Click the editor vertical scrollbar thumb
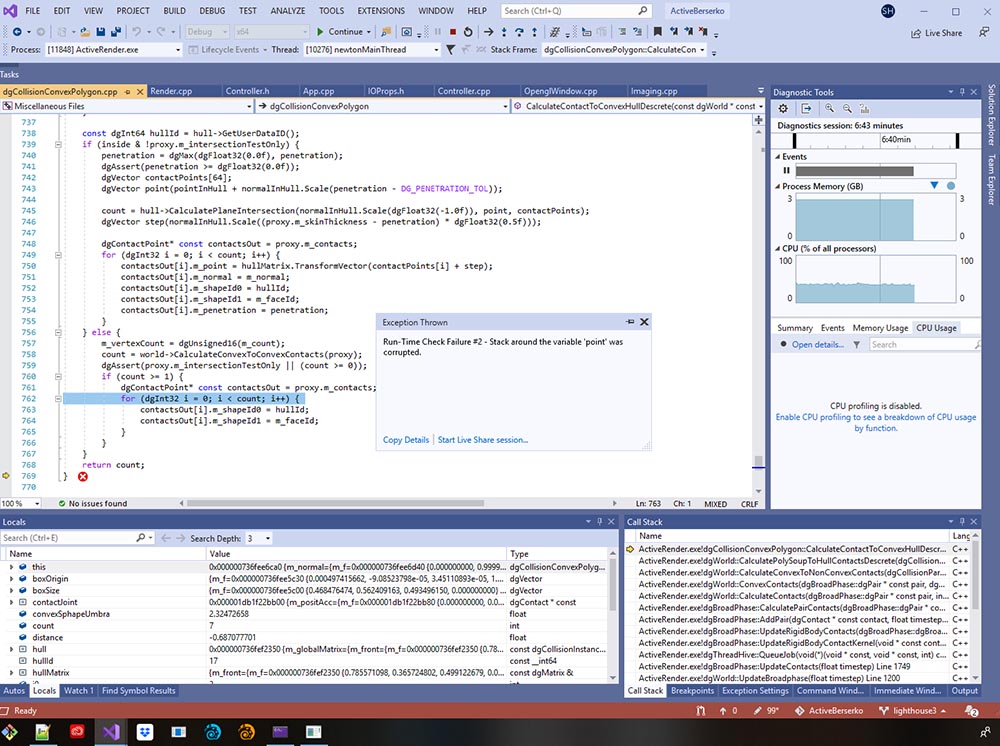 757,462
